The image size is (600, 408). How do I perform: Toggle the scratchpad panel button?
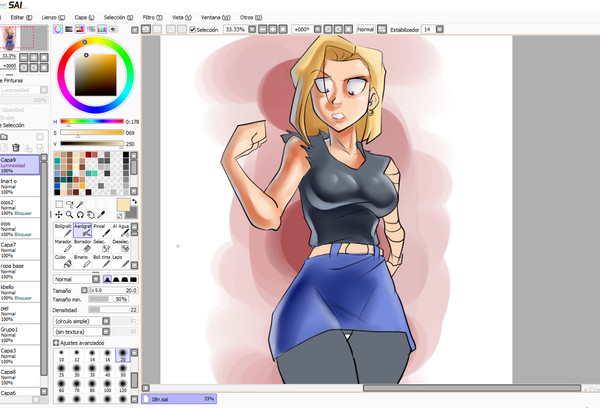(x=113, y=29)
